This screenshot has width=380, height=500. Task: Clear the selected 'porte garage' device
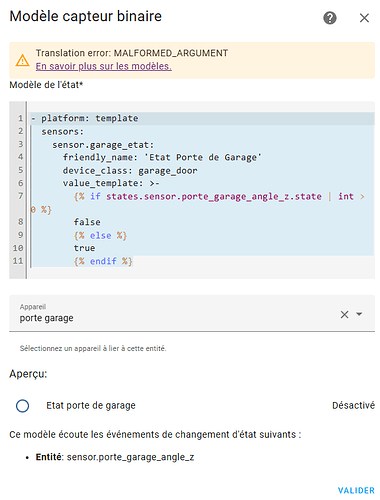coord(344,314)
